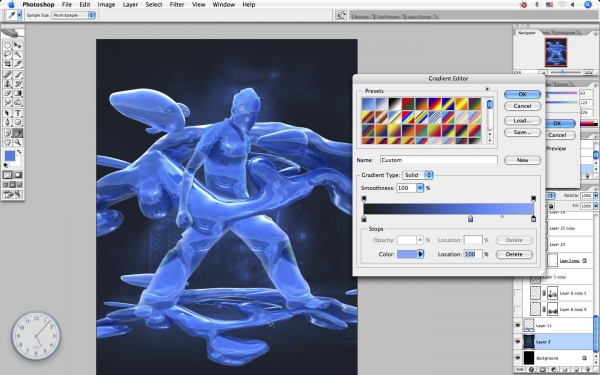The width and height of the screenshot is (600, 375).
Task: Select the Hand tool
Action: click(7, 142)
